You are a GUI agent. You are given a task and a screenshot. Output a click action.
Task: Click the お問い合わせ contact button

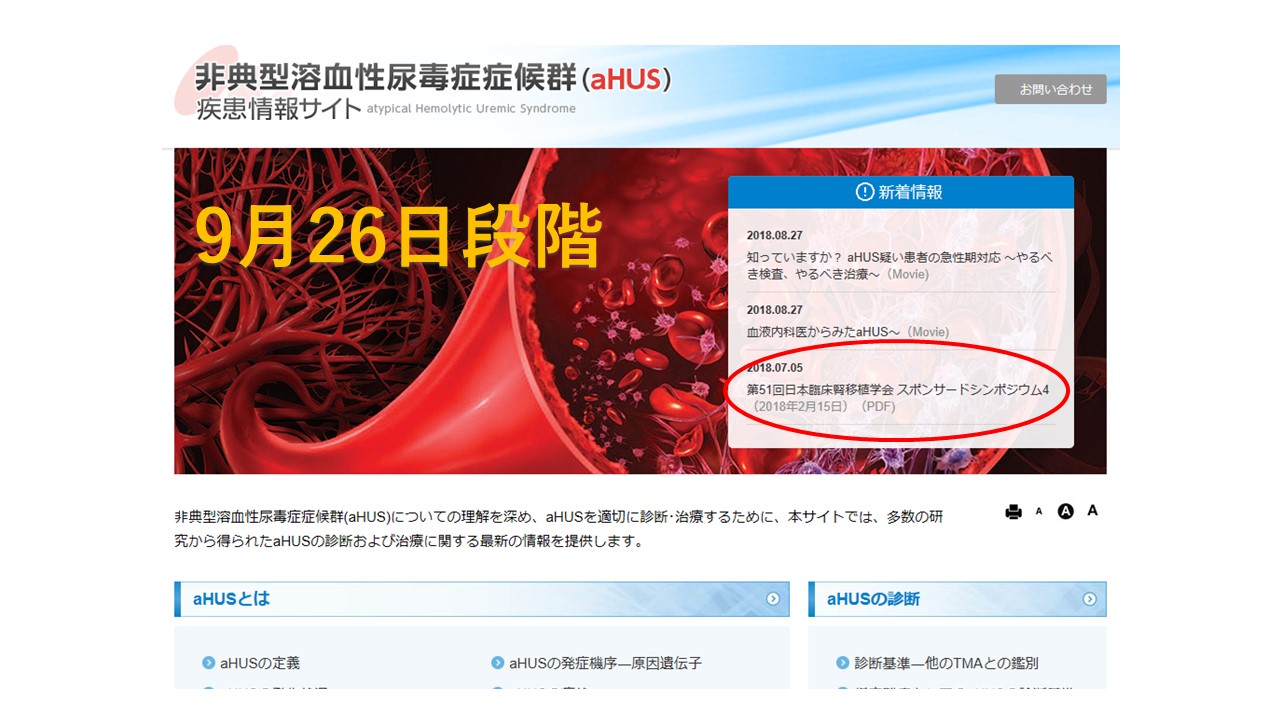tap(1050, 89)
